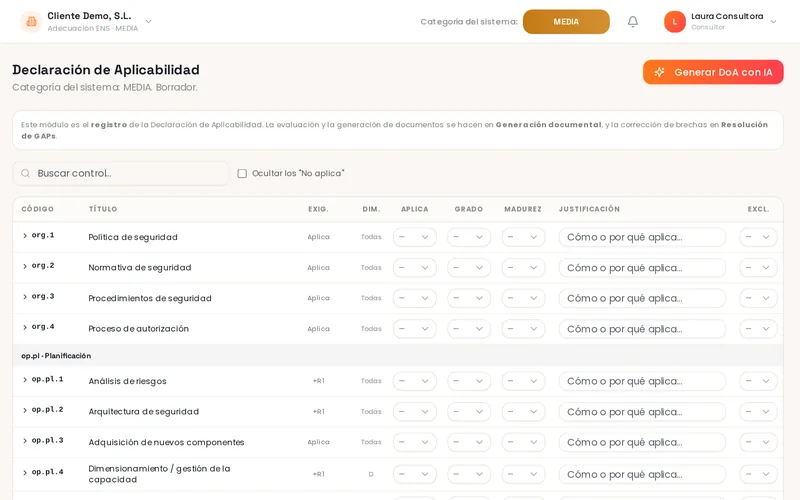The height and width of the screenshot is (500, 800).
Task: Open Aplica dropdown for Procedimientos de seguridad
Action: (x=415, y=298)
